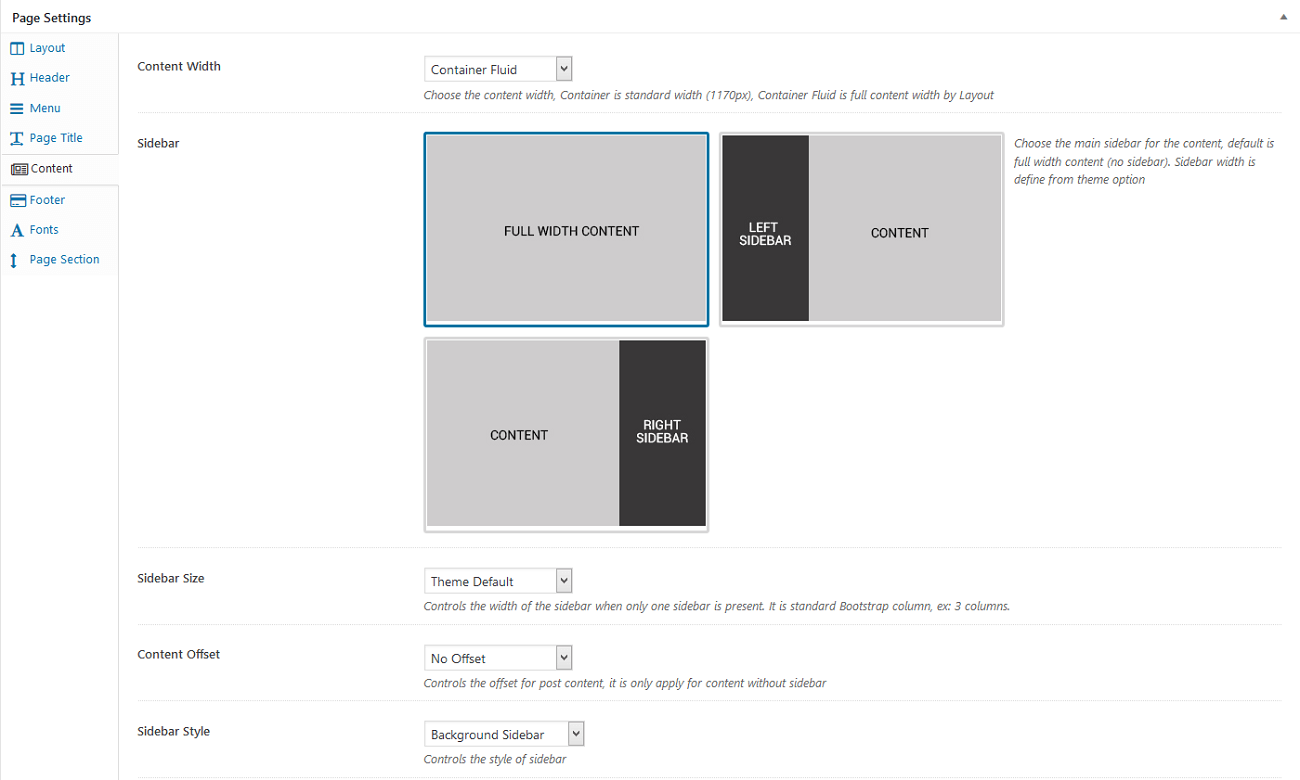Open the Content Width dropdown
The width and height of the screenshot is (1300, 780).
click(498, 69)
